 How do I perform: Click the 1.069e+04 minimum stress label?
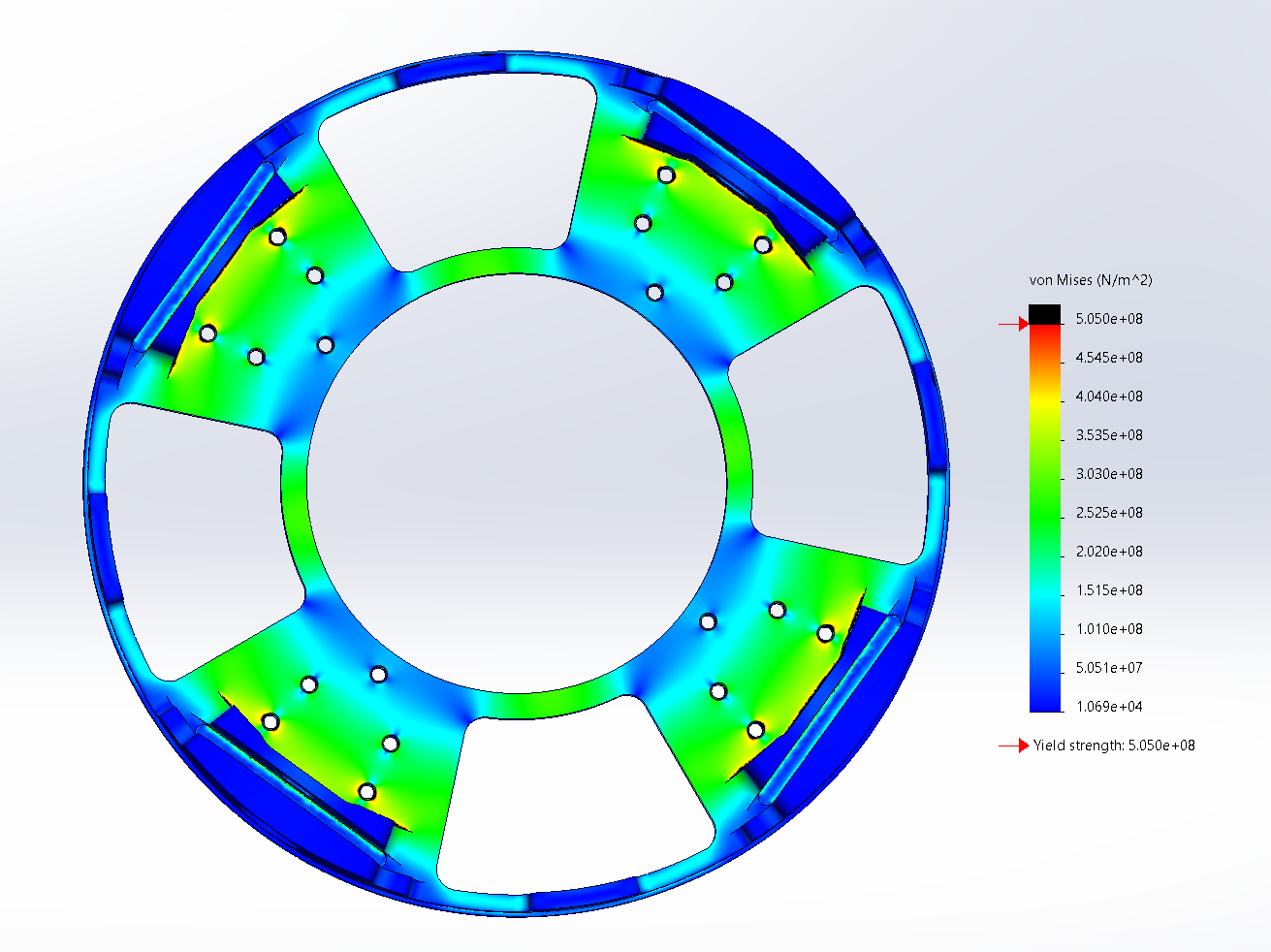[x=1110, y=707]
